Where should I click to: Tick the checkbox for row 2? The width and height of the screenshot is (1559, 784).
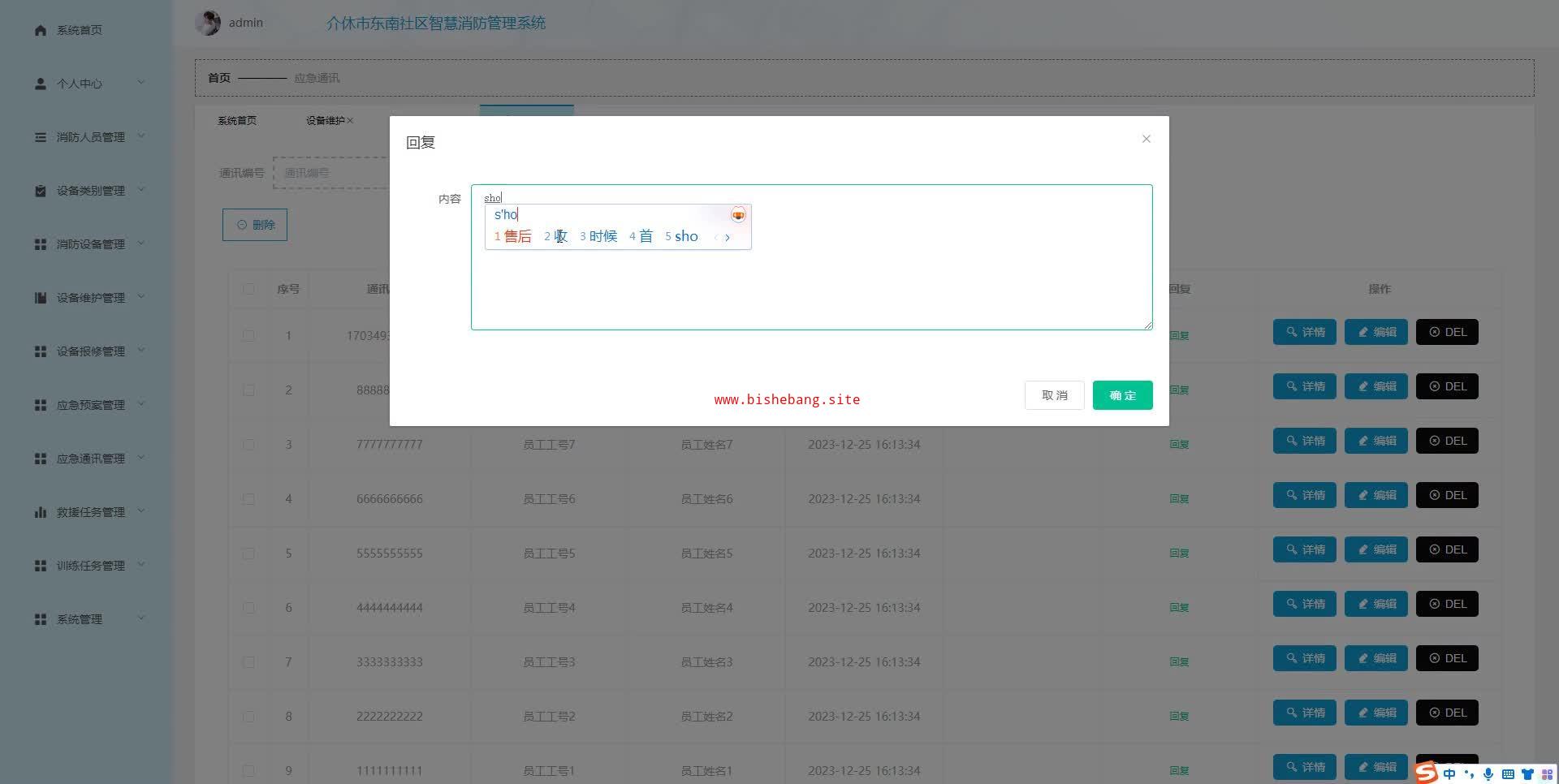[248, 390]
